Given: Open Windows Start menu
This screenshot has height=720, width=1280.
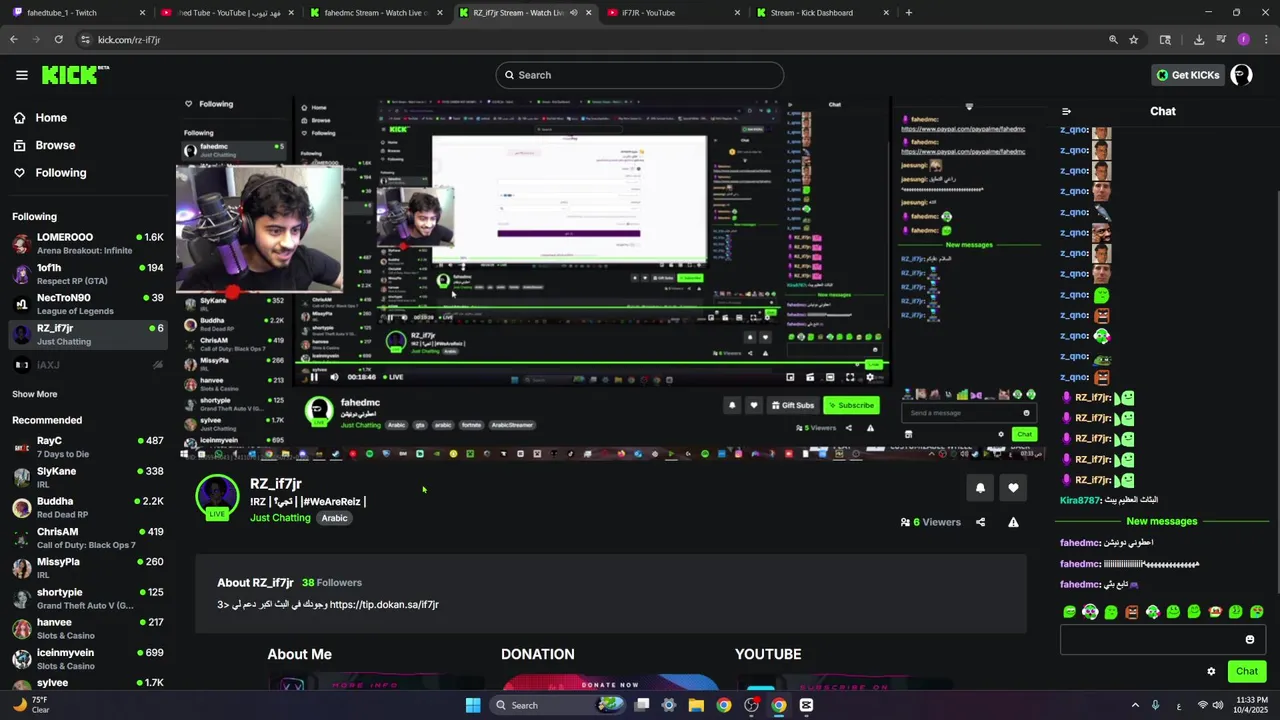Looking at the screenshot, I should [473, 705].
